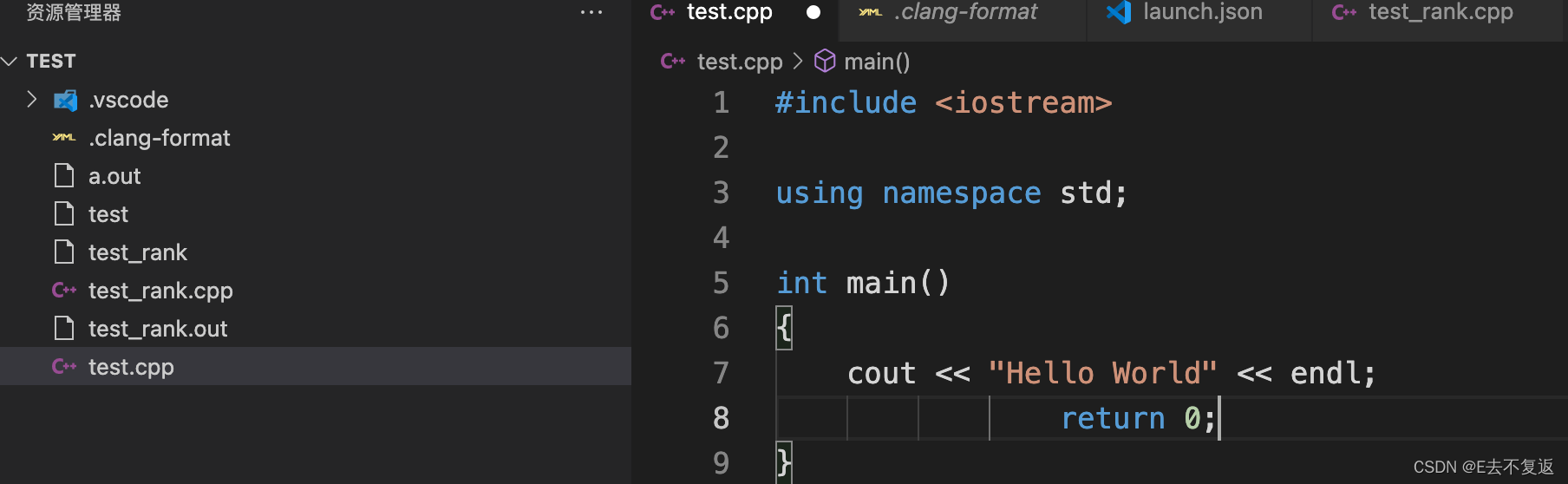The image size is (1568, 484).
Task: Click the endl identifier on line 7
Action: (x=1325, y=374)
